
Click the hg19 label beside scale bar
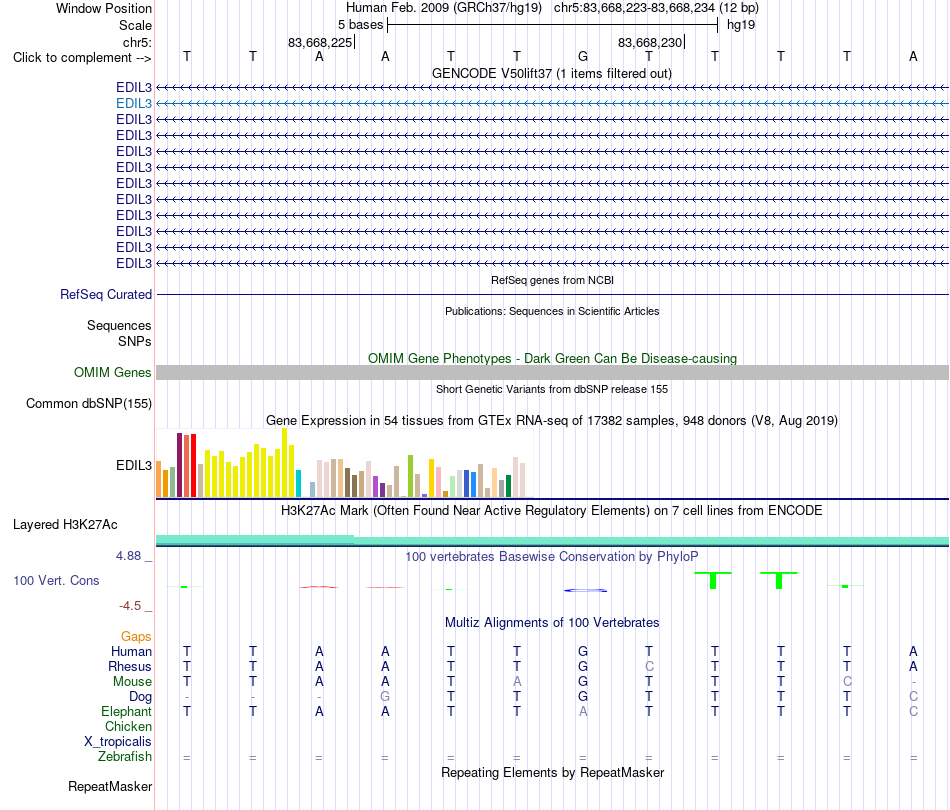tap(741, 25)
